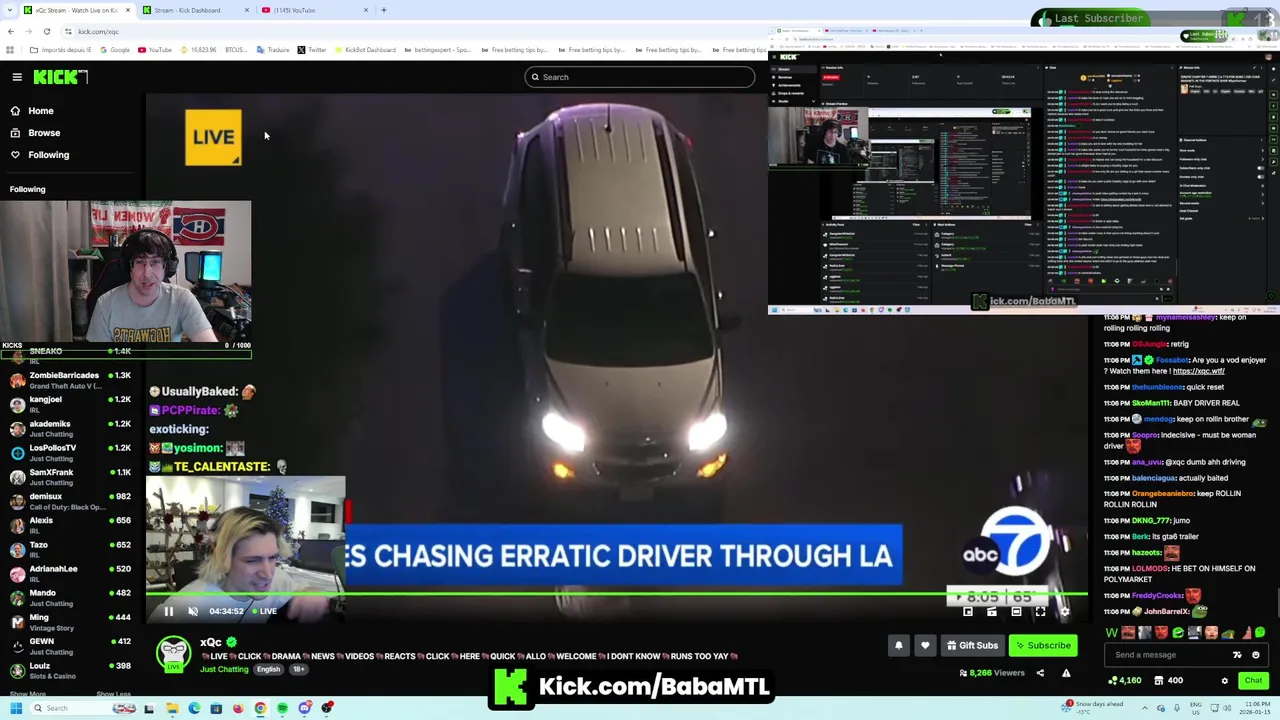Open Spotify from the taskbar
The height and width of the screenshot is (720, 1280).
click(x=282, y=708)
